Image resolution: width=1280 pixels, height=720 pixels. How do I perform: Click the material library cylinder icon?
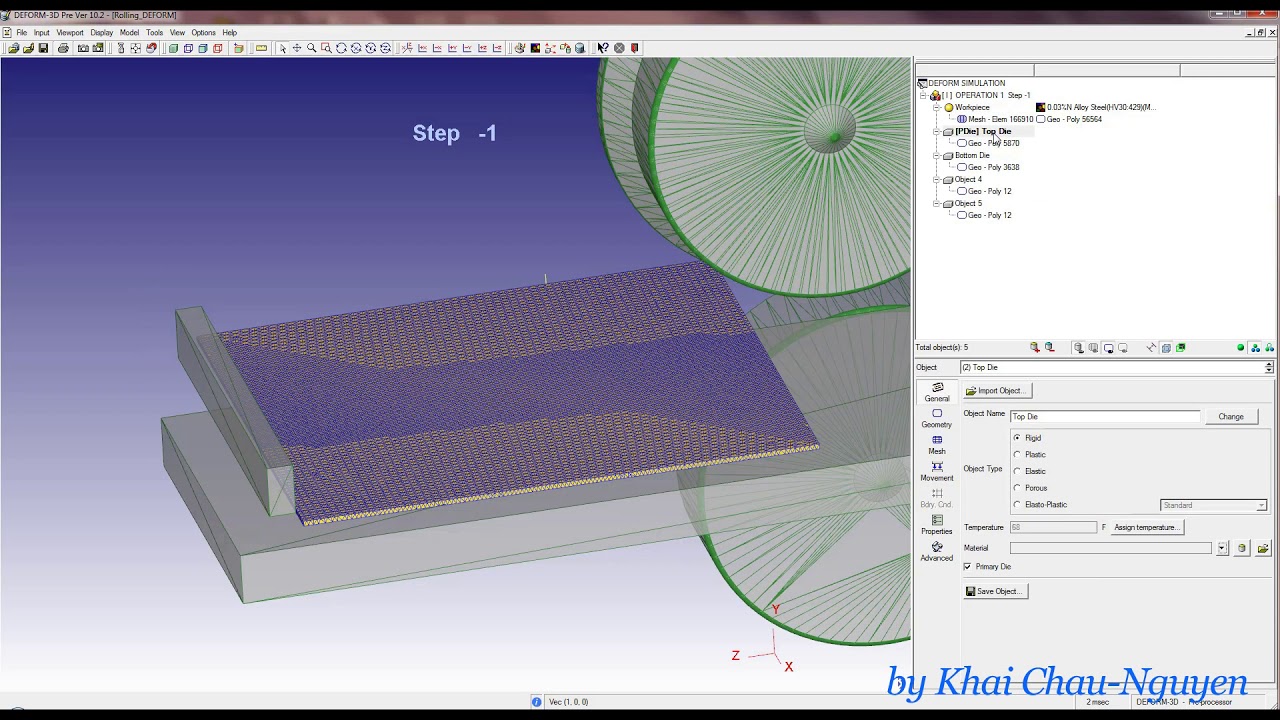click(x=1242, y=548)
